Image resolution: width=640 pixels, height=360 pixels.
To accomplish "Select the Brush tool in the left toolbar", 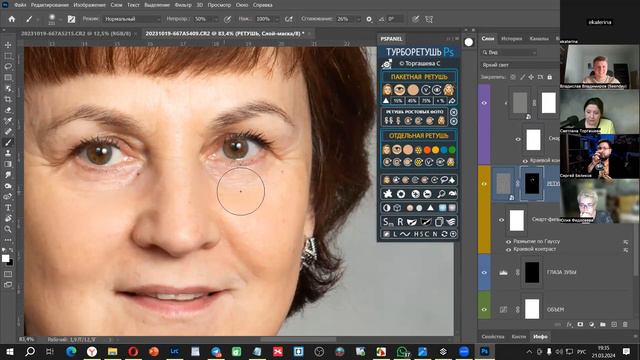I will pos(8,142).
